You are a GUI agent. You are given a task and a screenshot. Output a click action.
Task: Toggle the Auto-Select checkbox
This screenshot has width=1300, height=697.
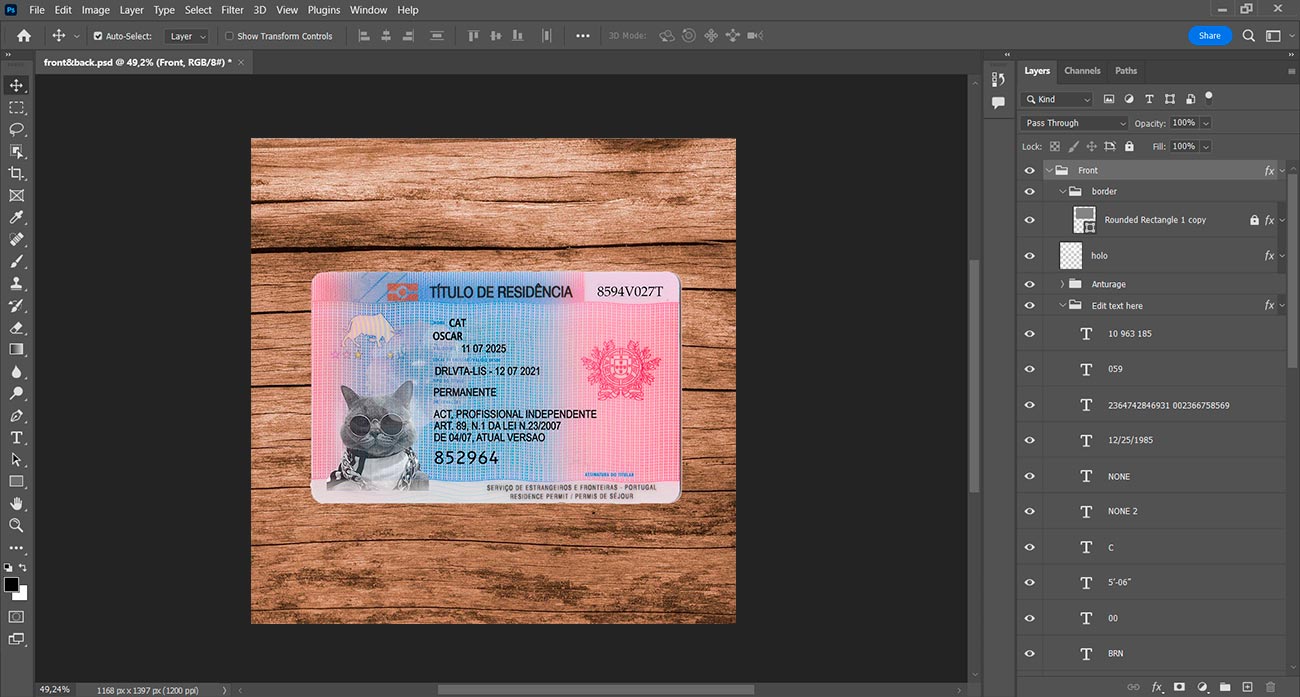(x=98, y=36)
